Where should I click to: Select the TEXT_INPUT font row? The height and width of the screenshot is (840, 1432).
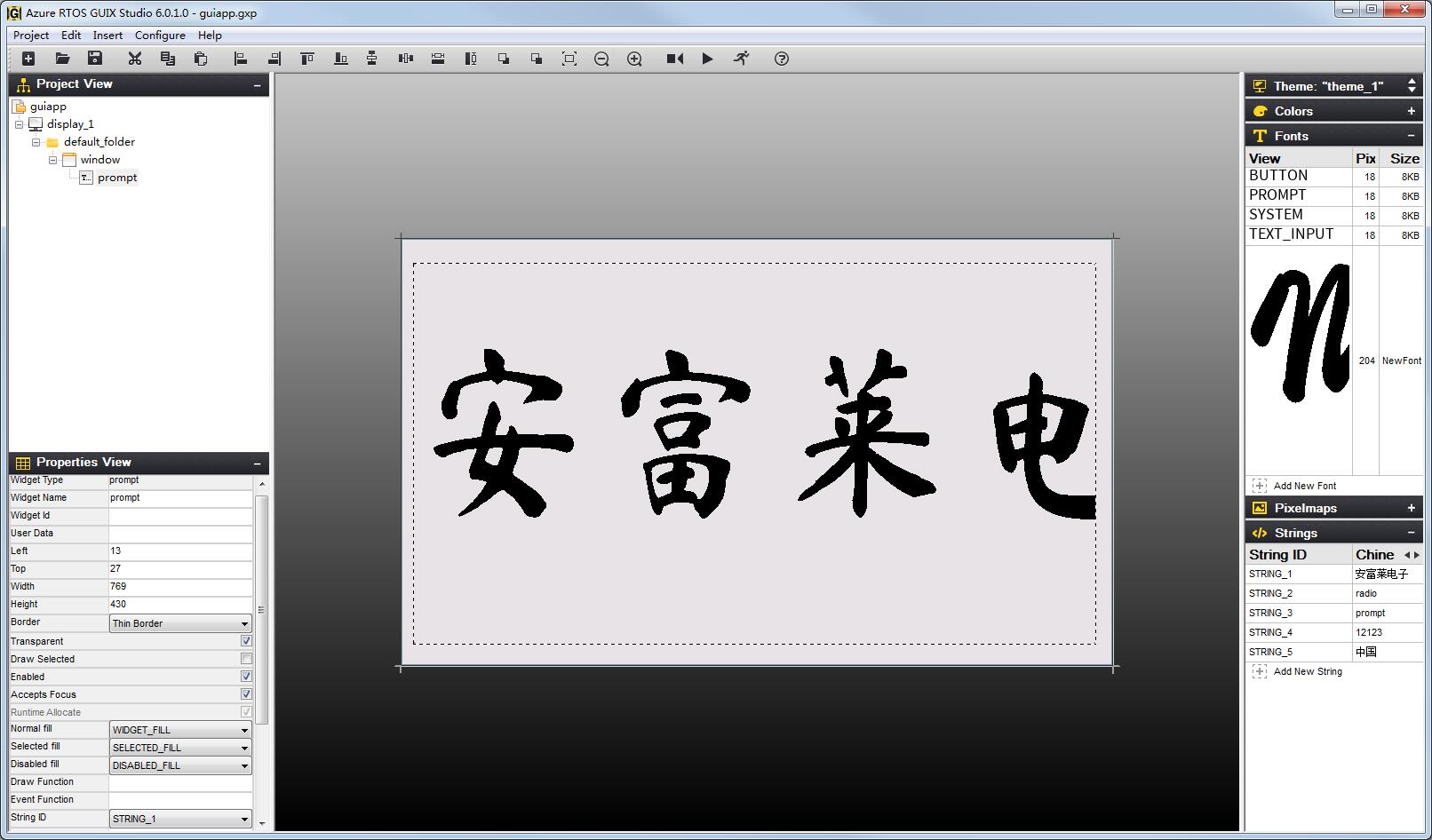(1334, 234)
